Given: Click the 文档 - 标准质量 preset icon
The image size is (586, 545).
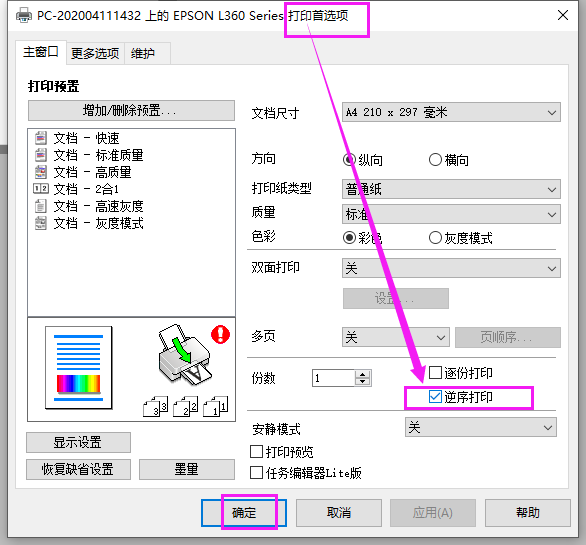Looking at the screenshot, I should [41, 155].
